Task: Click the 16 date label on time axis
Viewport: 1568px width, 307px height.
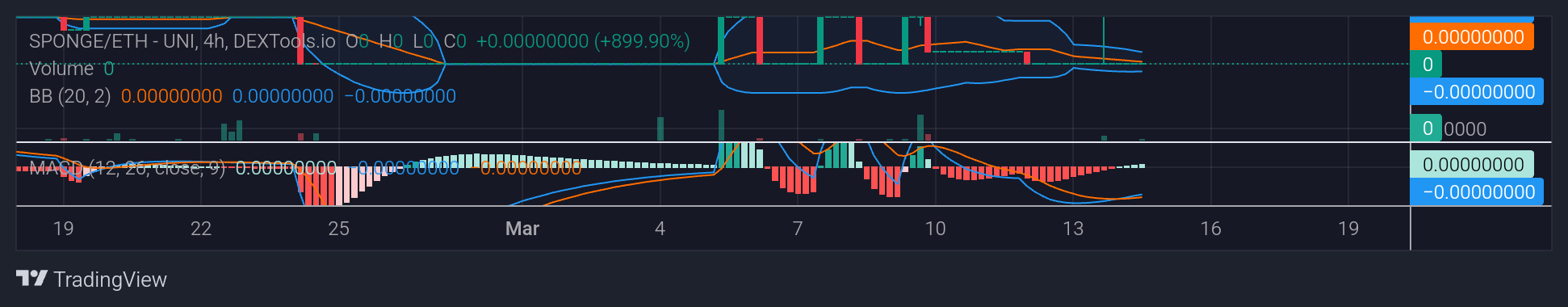Action: (x=1211, y=229)
